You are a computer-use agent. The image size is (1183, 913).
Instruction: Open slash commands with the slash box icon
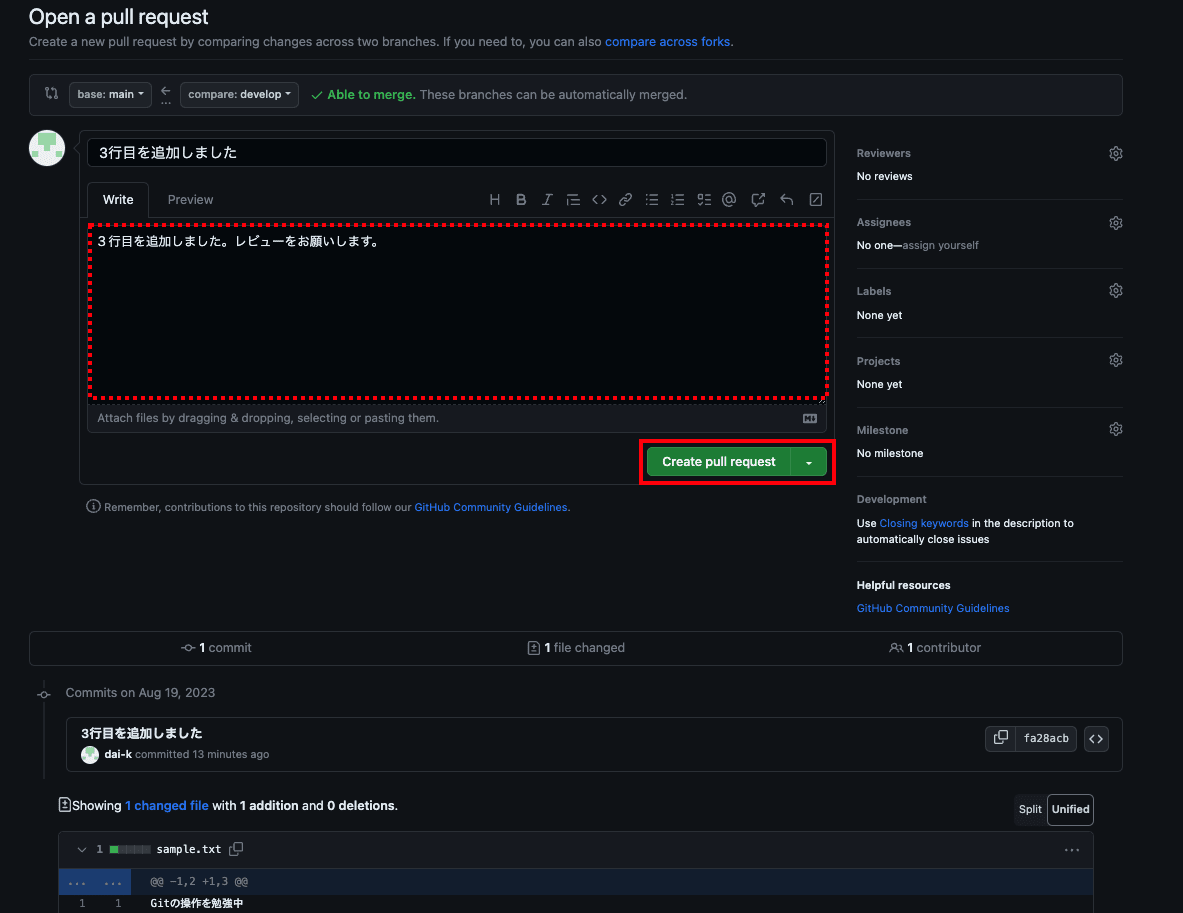[816, 199]
